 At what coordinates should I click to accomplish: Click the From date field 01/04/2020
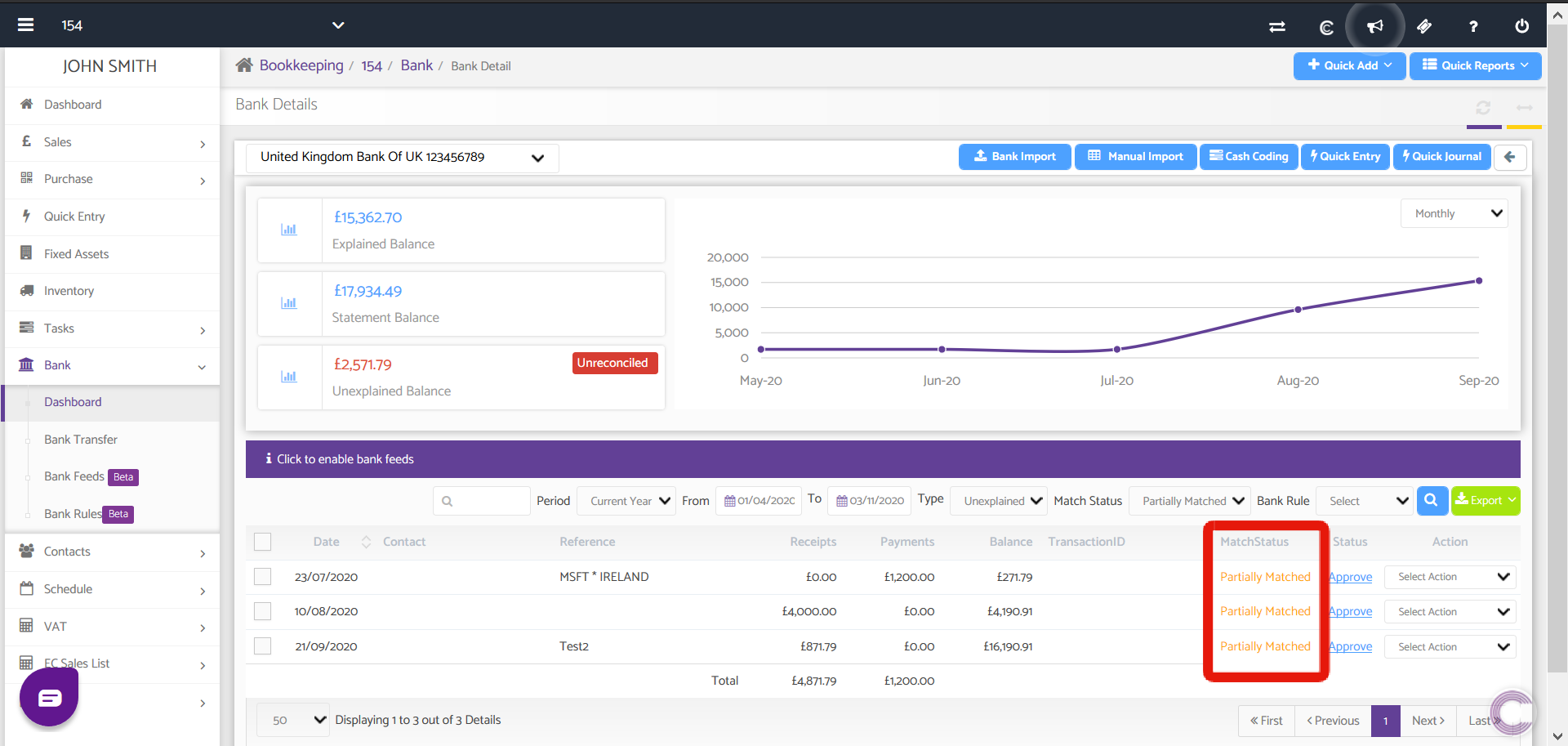pyautogui.click(x=759, y=501)
